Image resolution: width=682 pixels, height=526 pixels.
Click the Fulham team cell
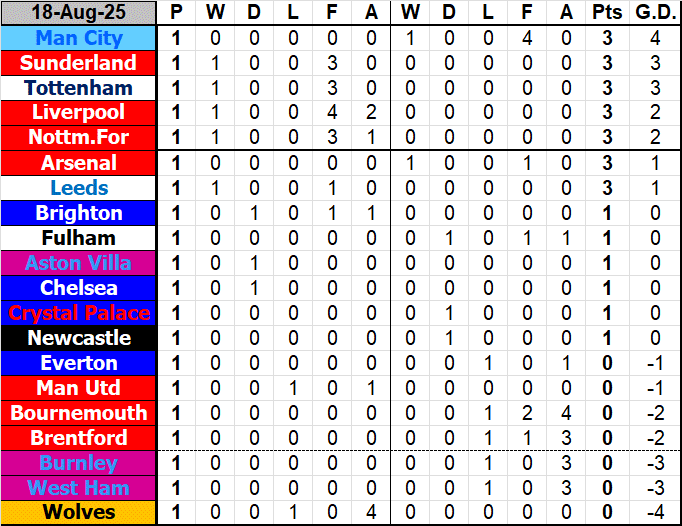[79, 238]
